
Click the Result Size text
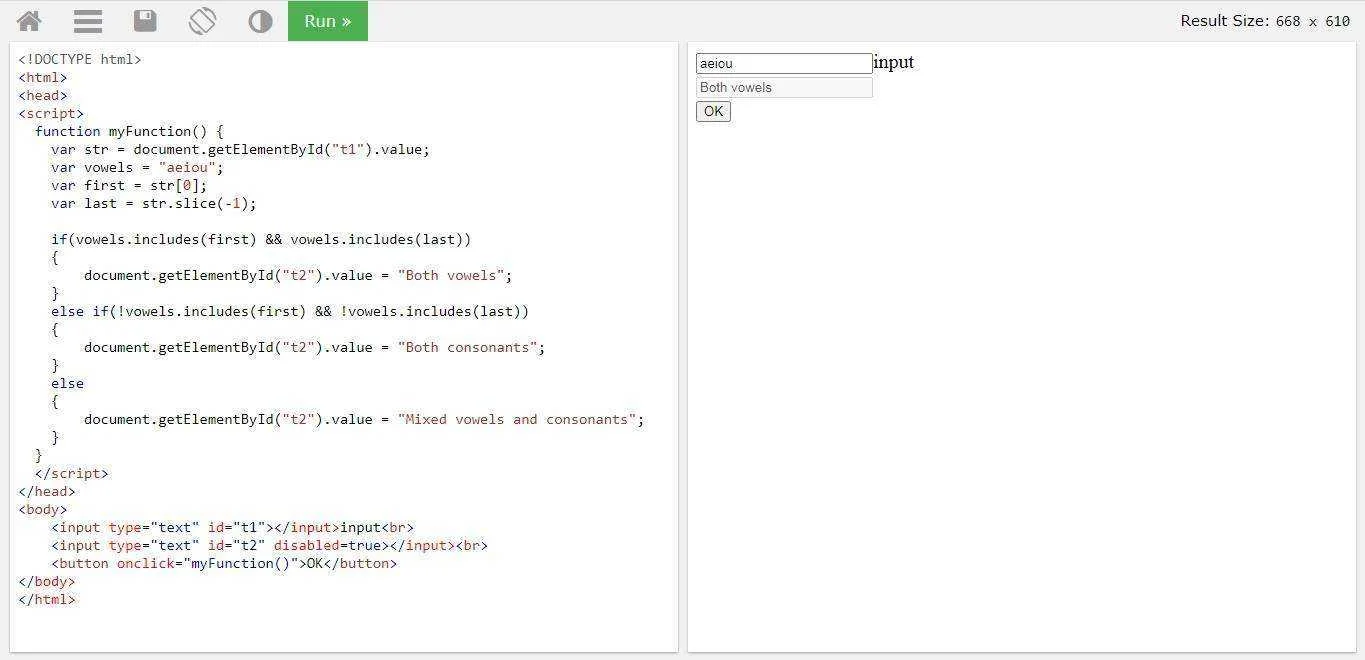coord(1265,21)
